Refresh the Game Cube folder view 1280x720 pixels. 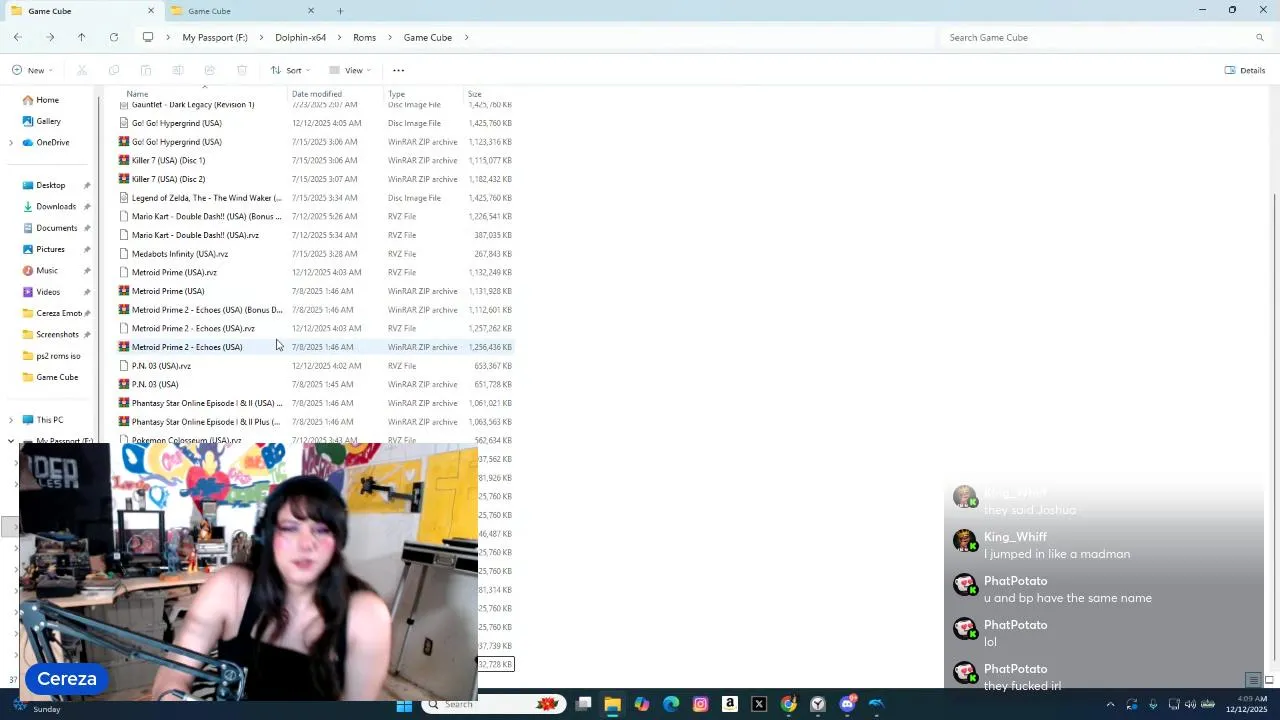pyautogui.click(x=114, y=37)
